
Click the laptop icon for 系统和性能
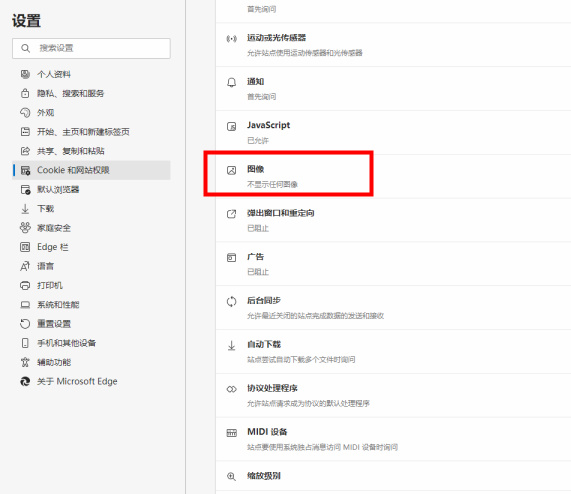click(25, 305)
